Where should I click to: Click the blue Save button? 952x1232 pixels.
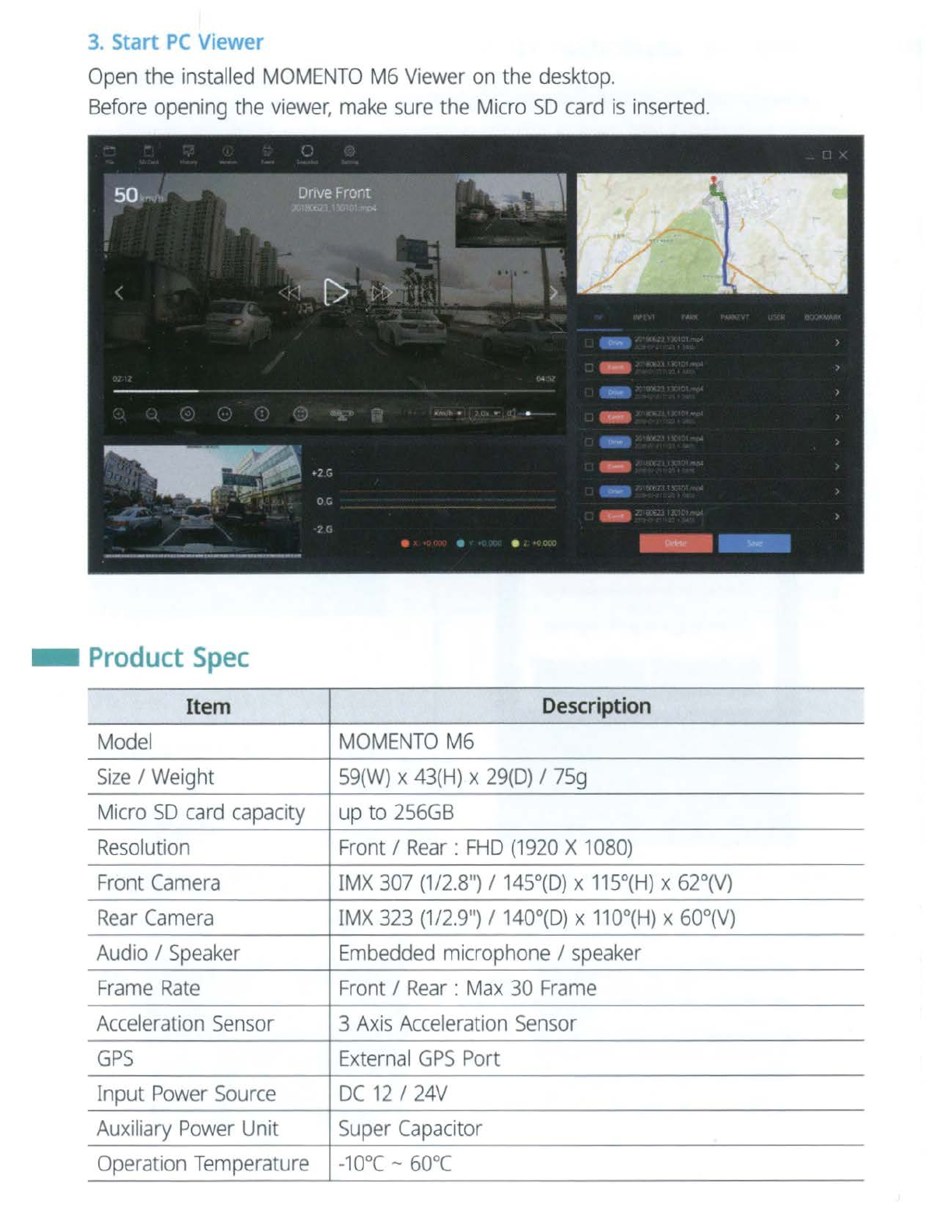(x=754, y=543)
